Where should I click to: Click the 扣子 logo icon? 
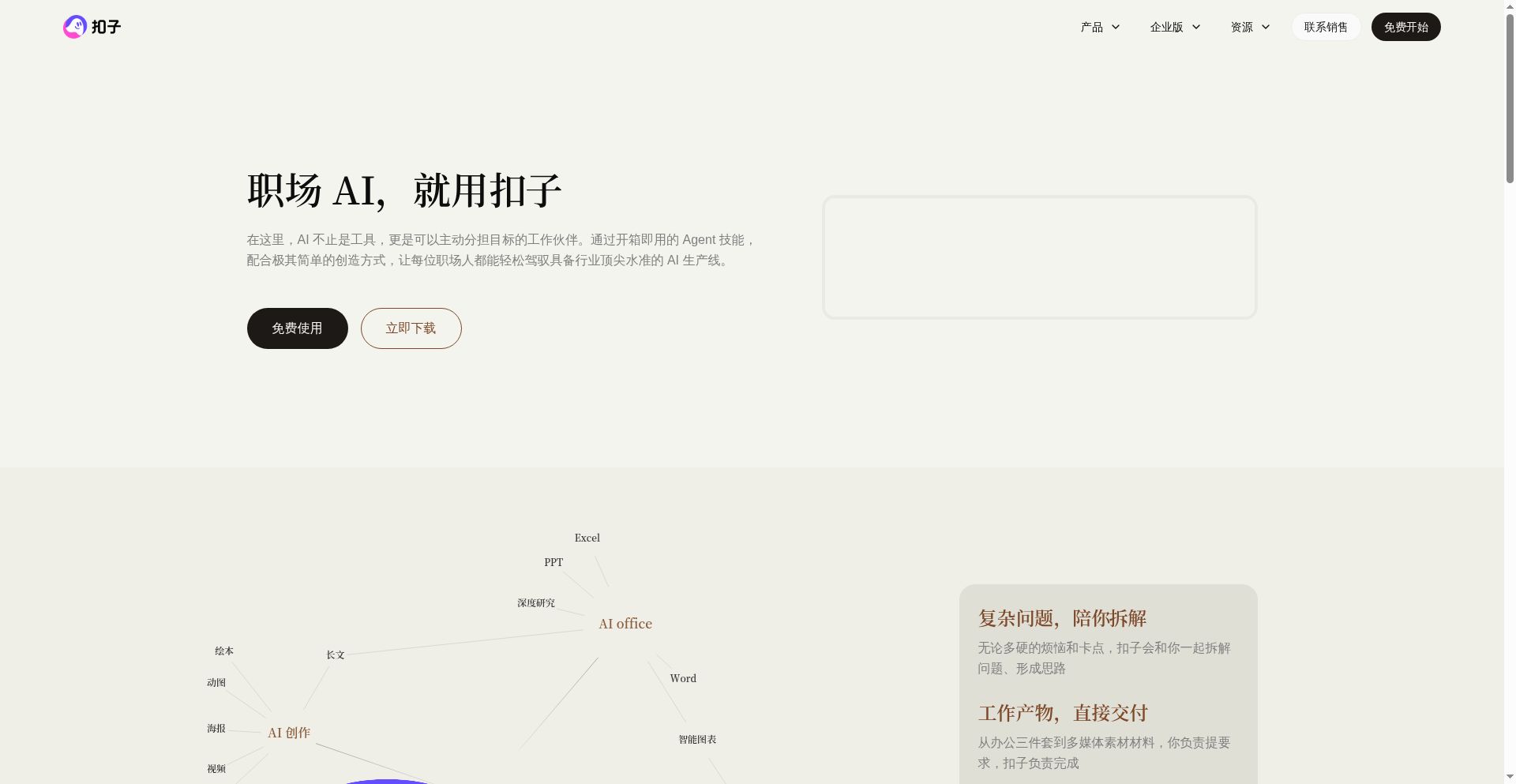coord(74,26)
